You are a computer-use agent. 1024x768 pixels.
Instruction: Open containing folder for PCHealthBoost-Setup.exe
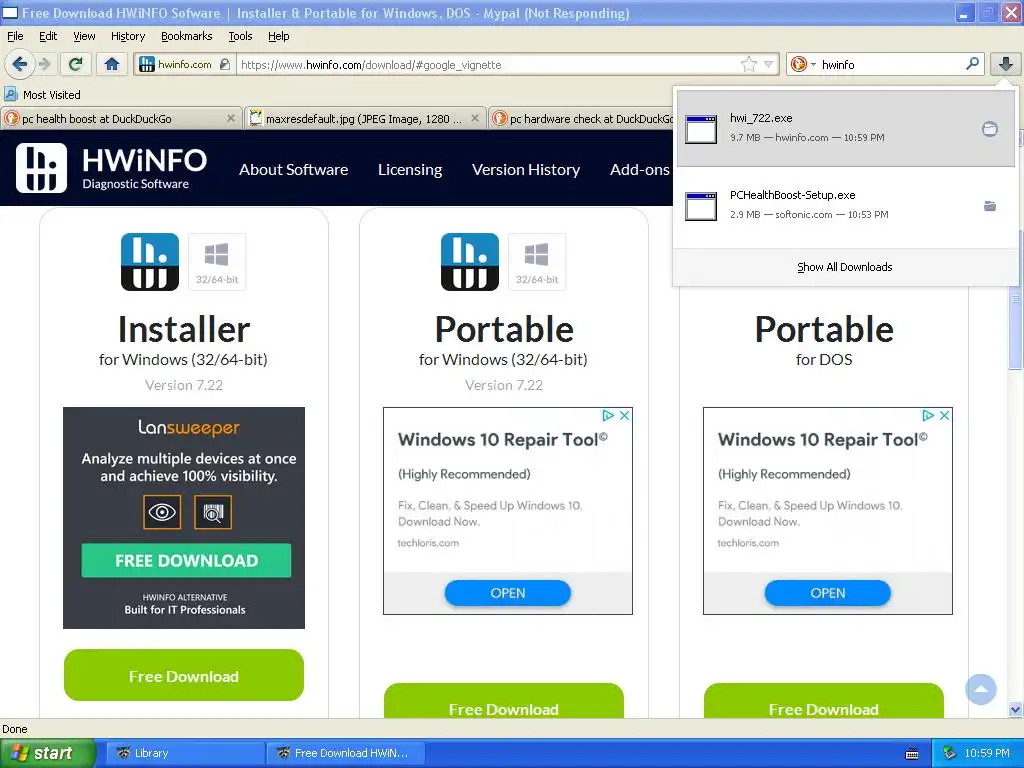pos(990,206)
